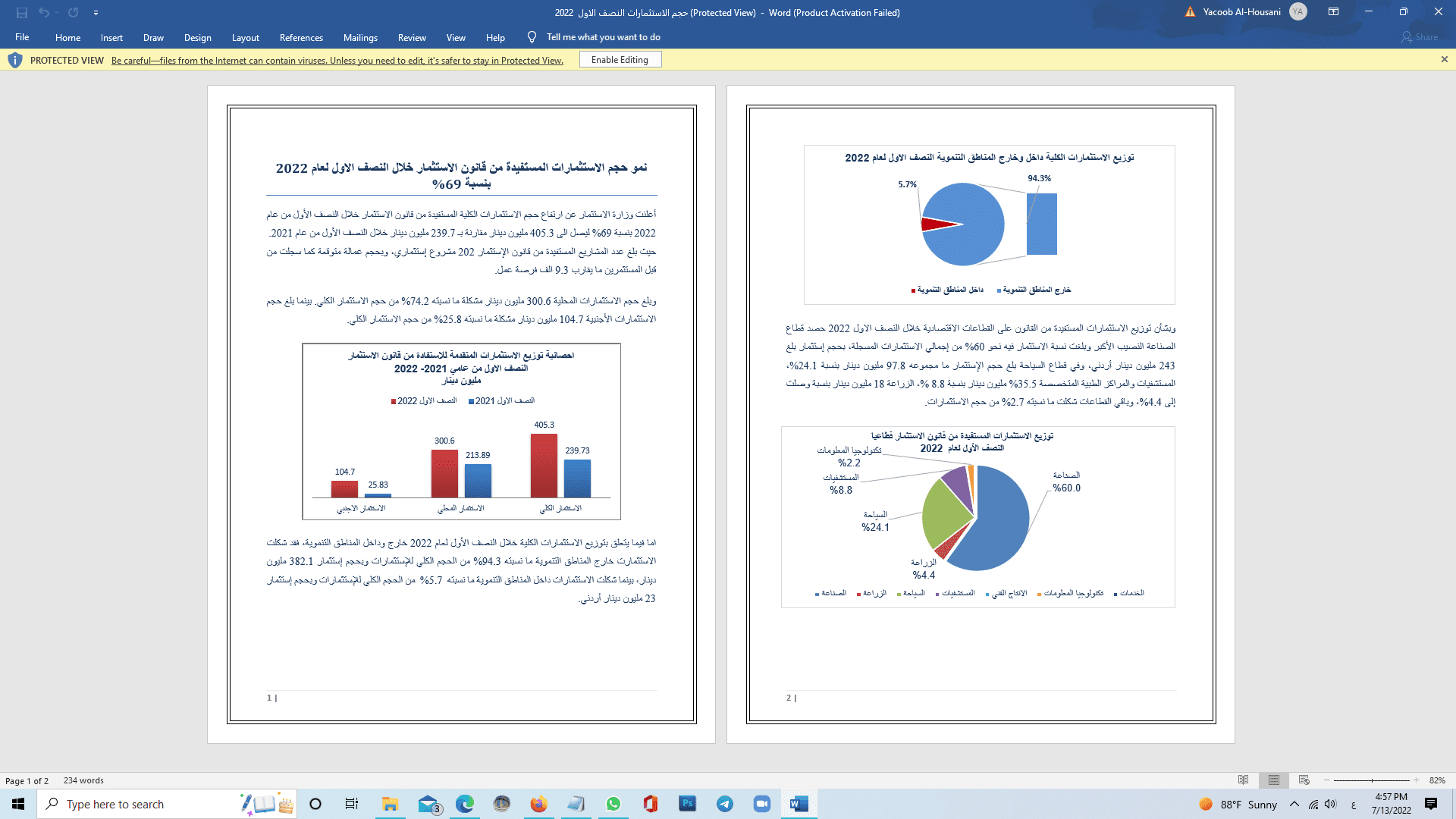Click zoom out minus button

(1327, 780)
